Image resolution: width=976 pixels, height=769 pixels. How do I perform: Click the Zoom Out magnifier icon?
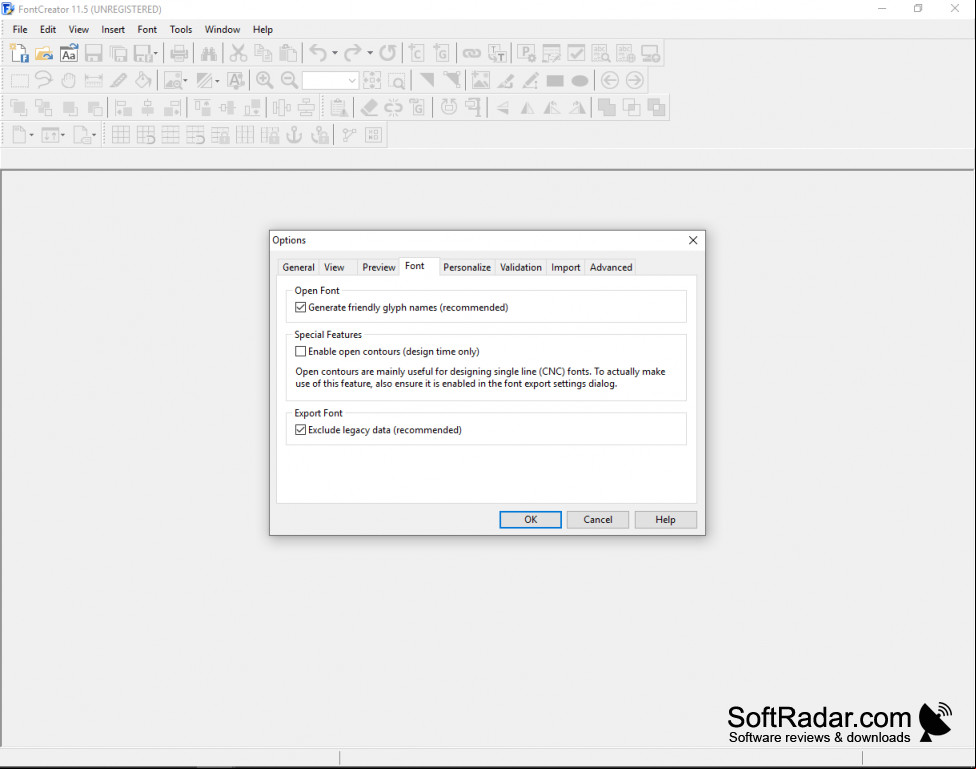289,80
